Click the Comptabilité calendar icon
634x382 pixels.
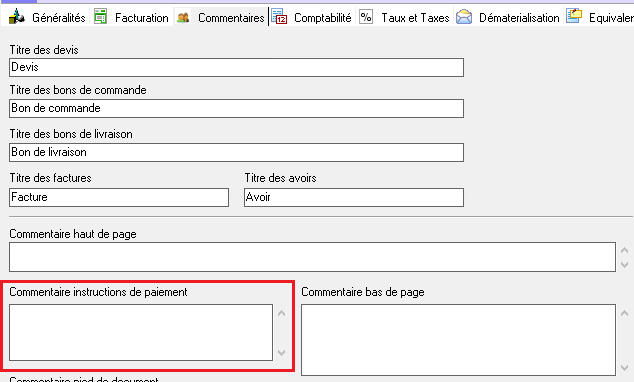pos(279,17)
